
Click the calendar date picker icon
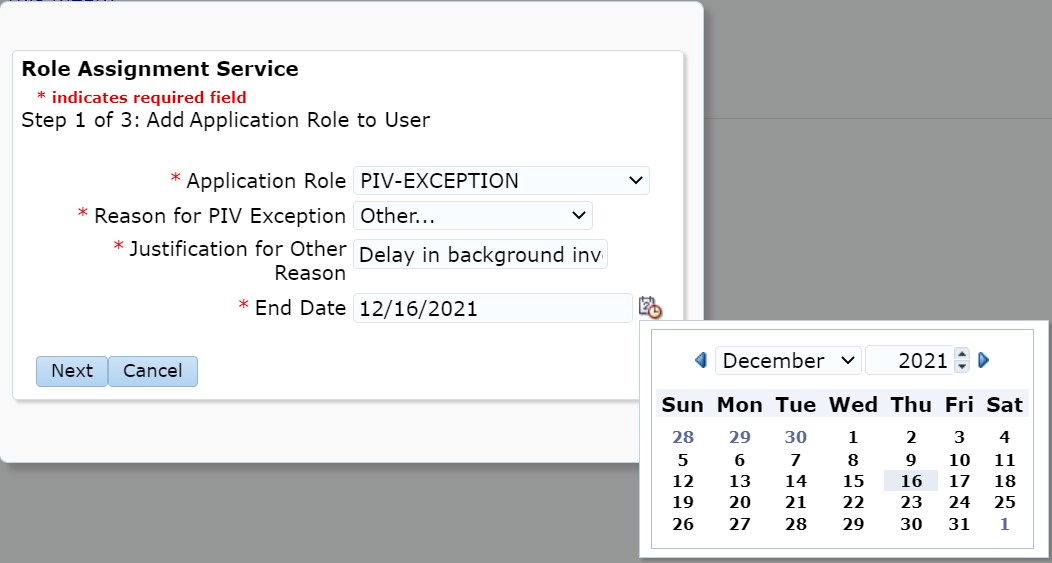pyautogui.click(x=650, y=307)
